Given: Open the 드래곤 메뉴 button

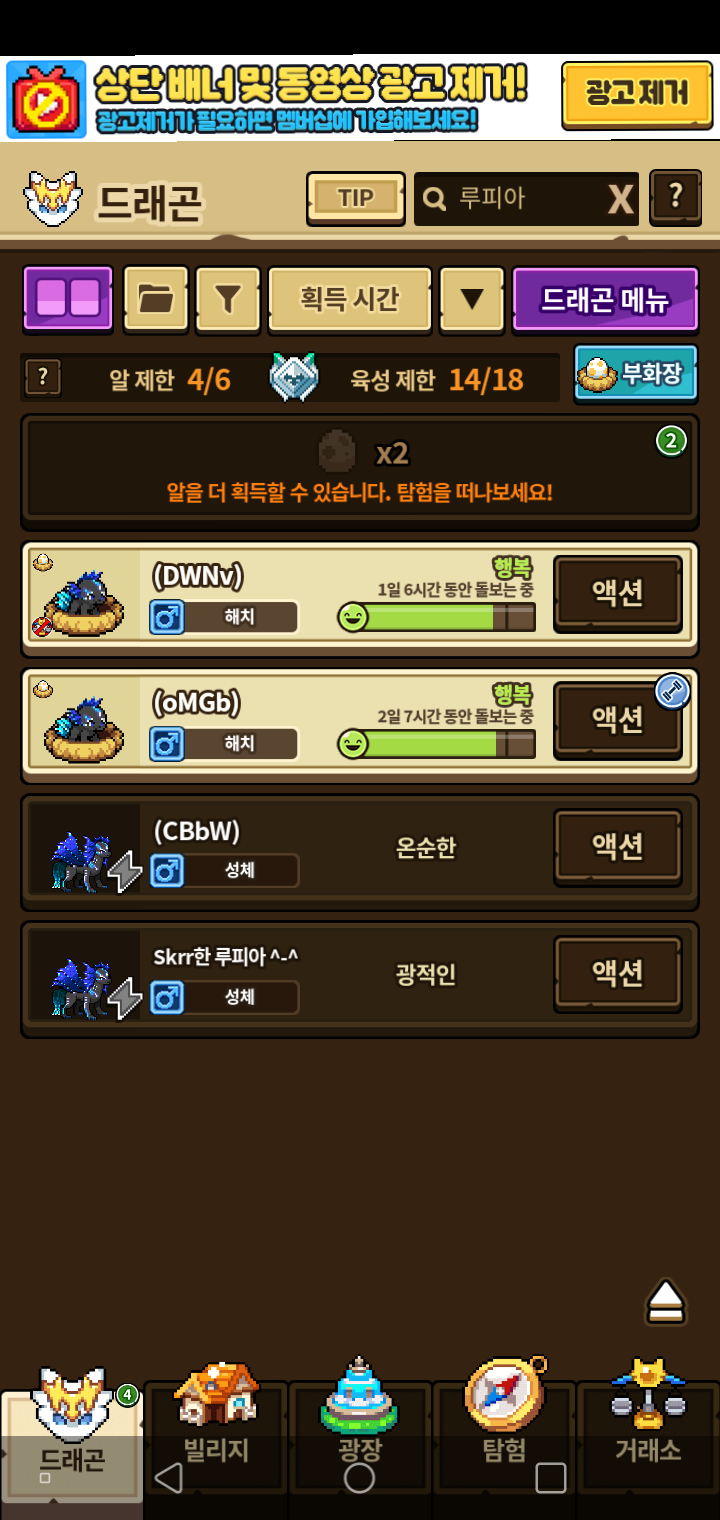Looking at the screenshot, I should click(605, 299).
